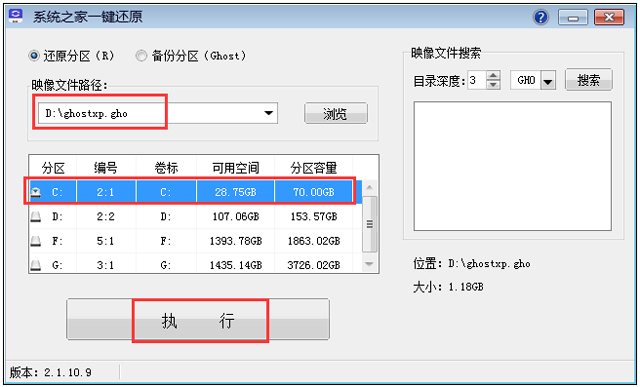Viewport: 640px width, 387px height.
Task: Select the 1863.02GB capacity cell
Action: tap(313, 241)
